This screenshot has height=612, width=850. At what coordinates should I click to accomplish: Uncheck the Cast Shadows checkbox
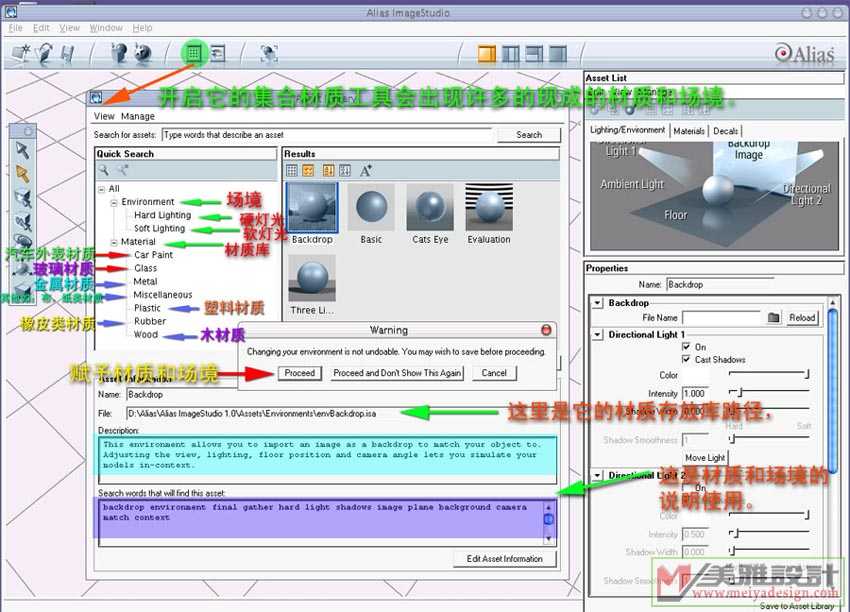point(685,359)
